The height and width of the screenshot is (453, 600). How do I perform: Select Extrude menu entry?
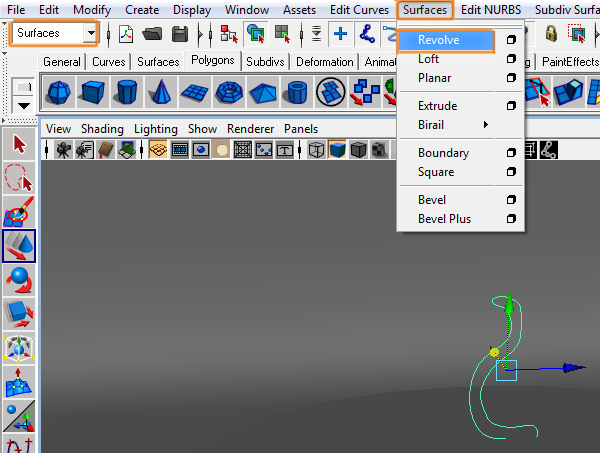pos(437,106)
